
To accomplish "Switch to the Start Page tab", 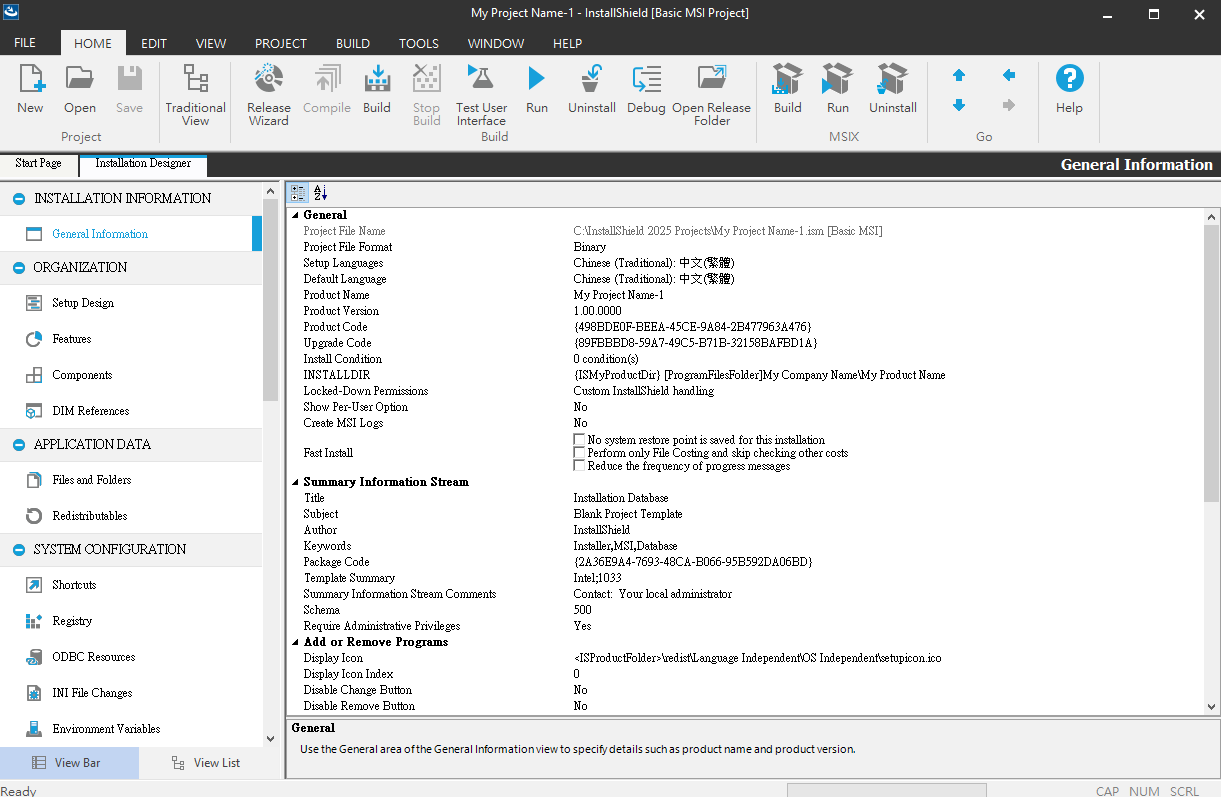I will point(39,164).
